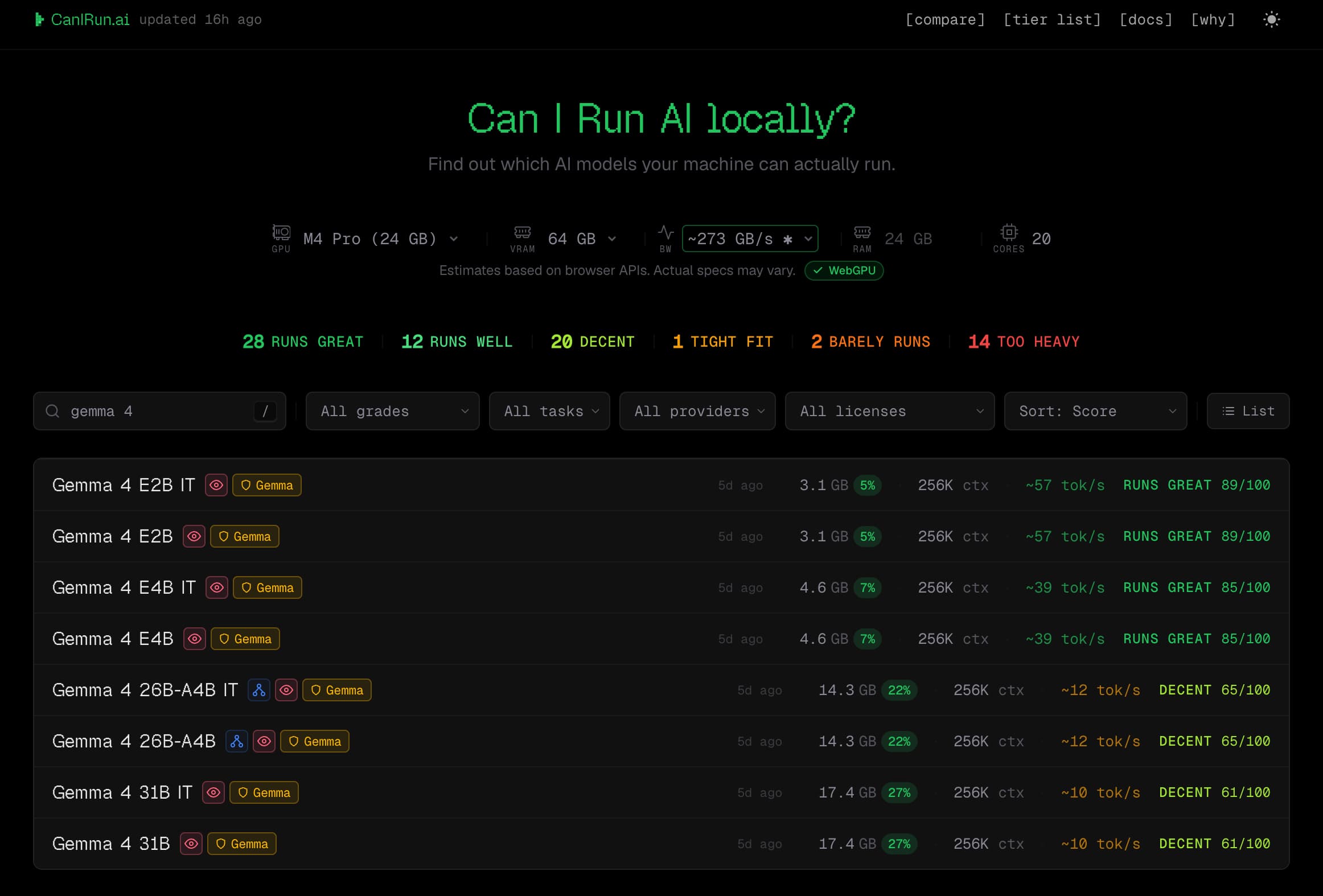Click the 24 GB RAM value
Screen dimensions: 1323x896
click(908, 239)
